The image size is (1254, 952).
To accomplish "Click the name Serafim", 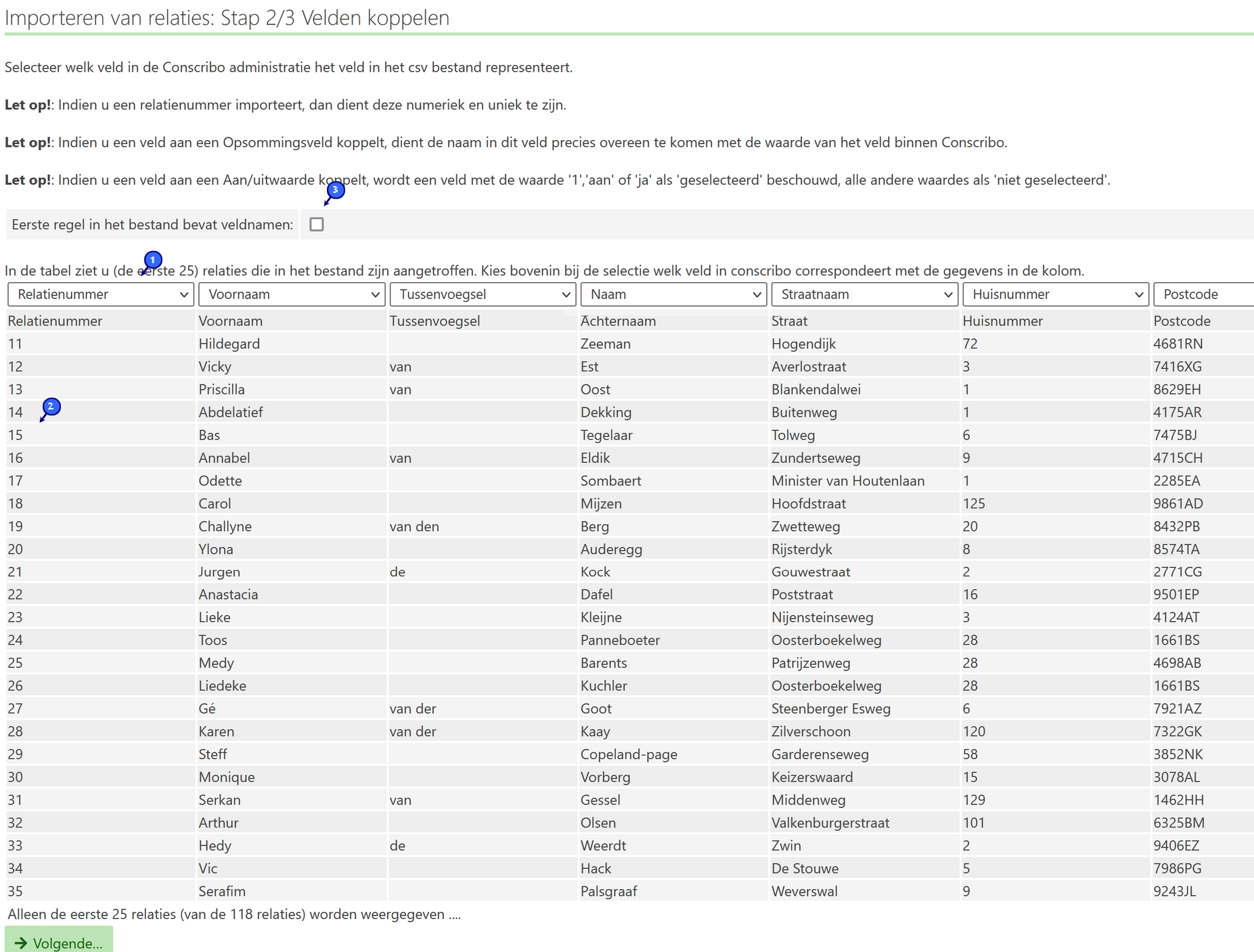I will click(x=222, y=891).
